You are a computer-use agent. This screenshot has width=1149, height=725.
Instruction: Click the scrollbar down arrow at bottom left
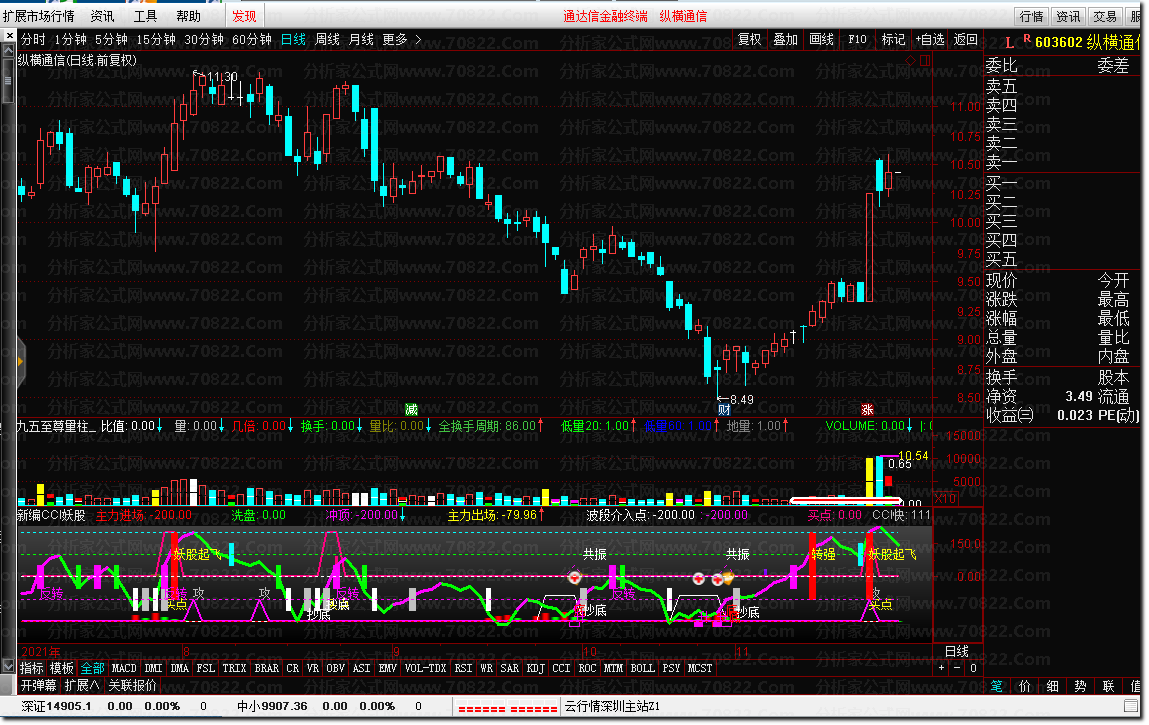coord(9,666)
